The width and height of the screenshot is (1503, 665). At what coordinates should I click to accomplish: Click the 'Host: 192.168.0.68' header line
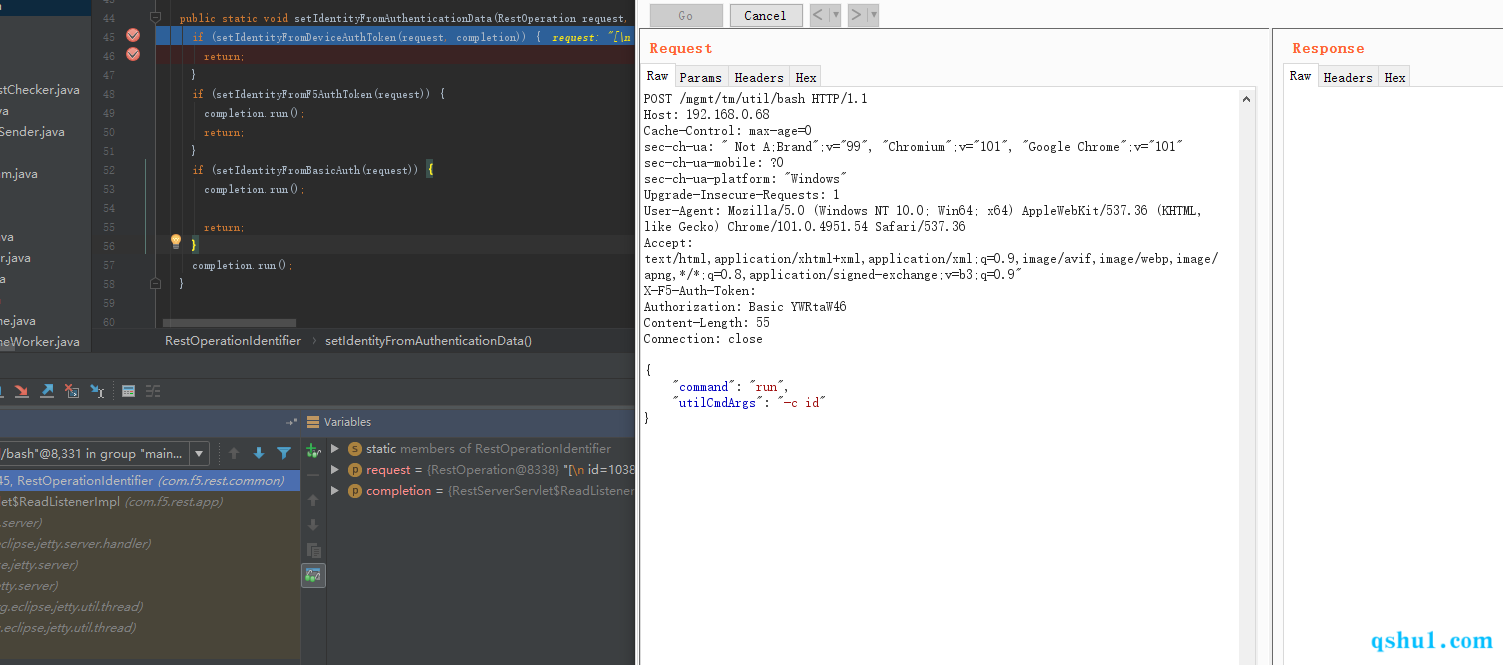coord(707,115)
